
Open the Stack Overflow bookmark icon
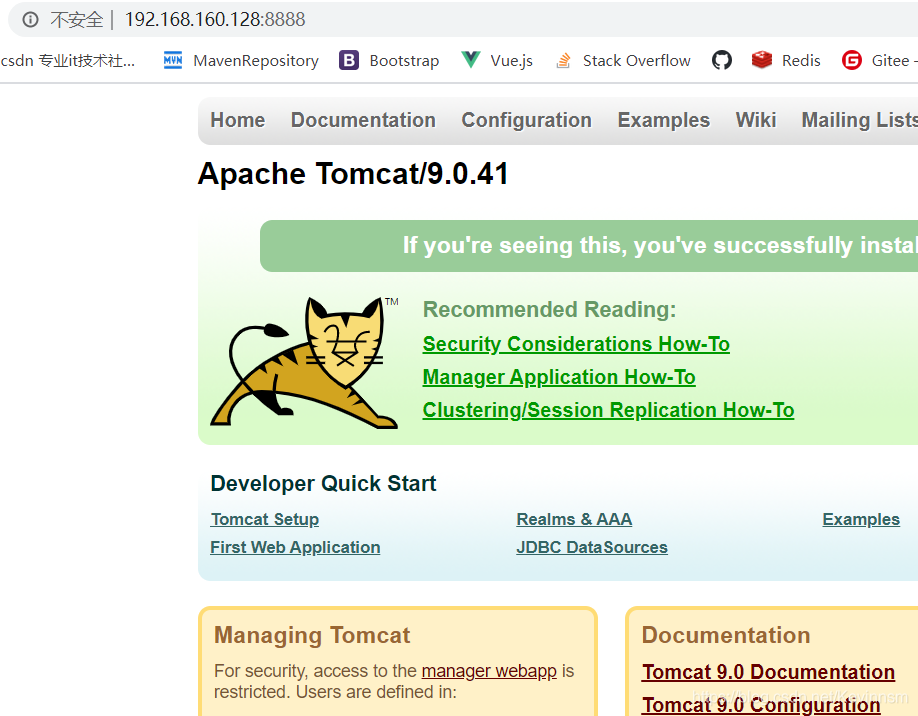(x=563, y=60)
